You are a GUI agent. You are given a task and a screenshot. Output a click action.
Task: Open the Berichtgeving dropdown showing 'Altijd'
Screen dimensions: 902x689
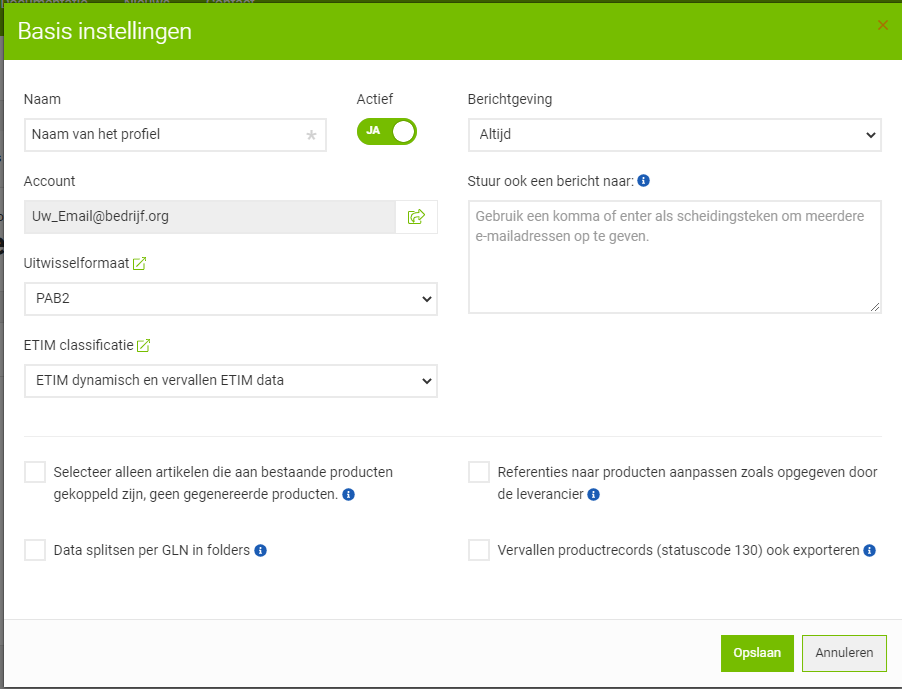coord(673,135)
